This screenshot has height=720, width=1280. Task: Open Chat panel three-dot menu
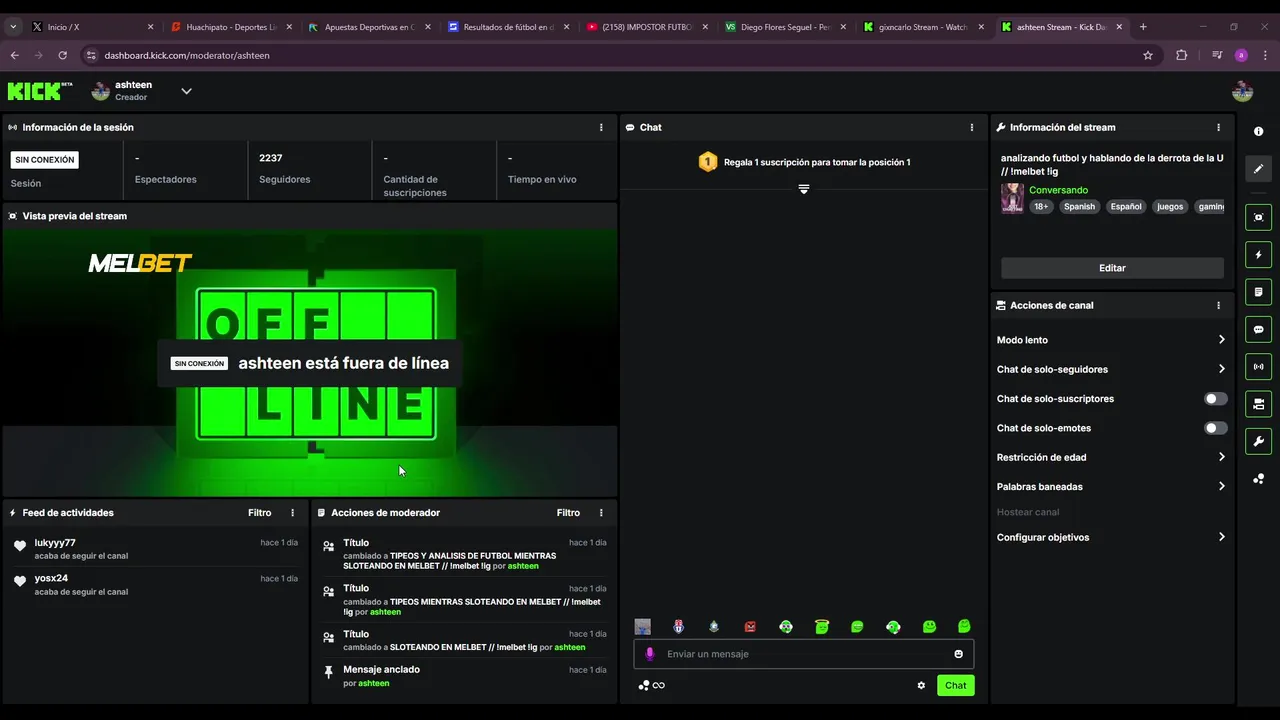pyautogui.click(x=972, y=127)
